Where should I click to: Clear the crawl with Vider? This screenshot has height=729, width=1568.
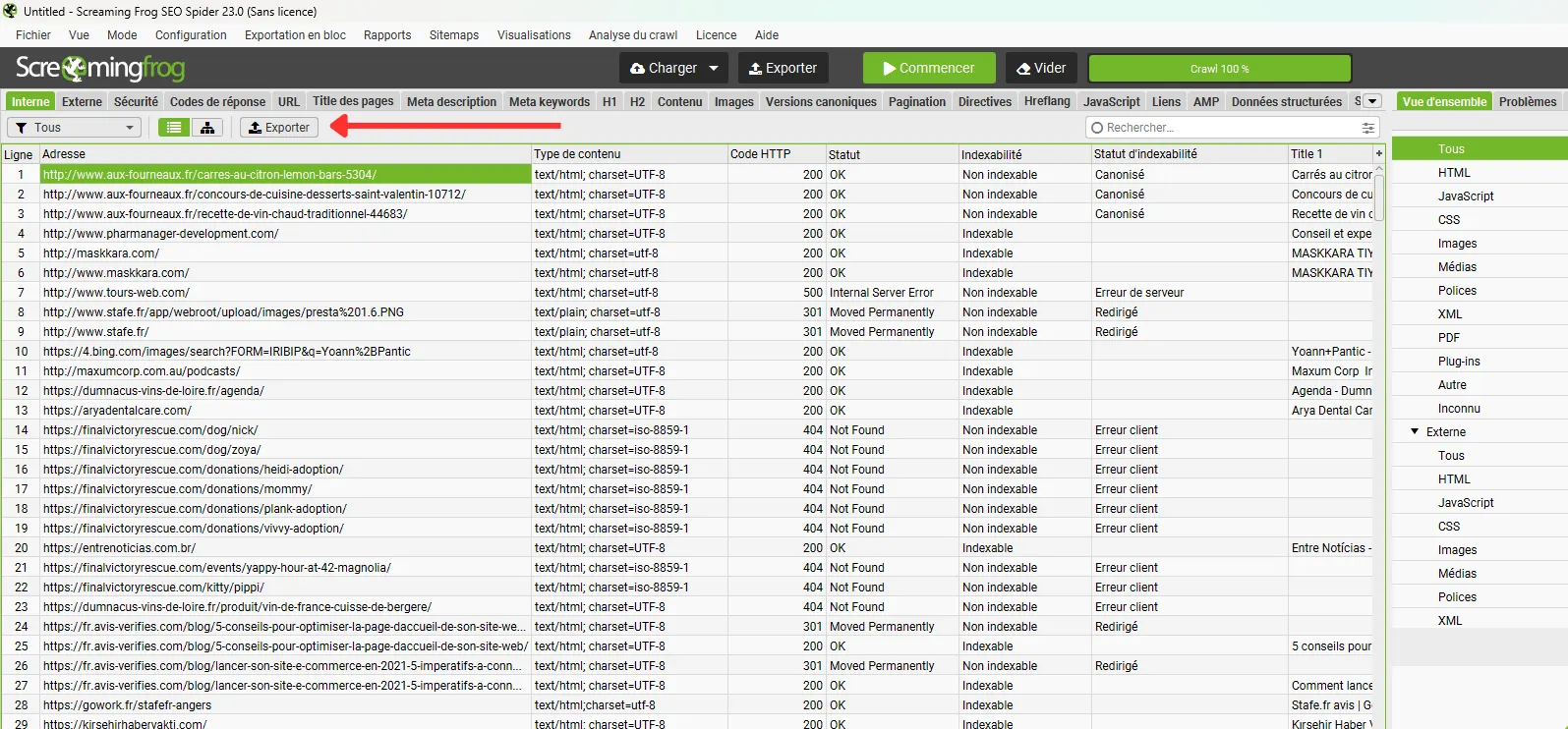tap(1041, 68)
